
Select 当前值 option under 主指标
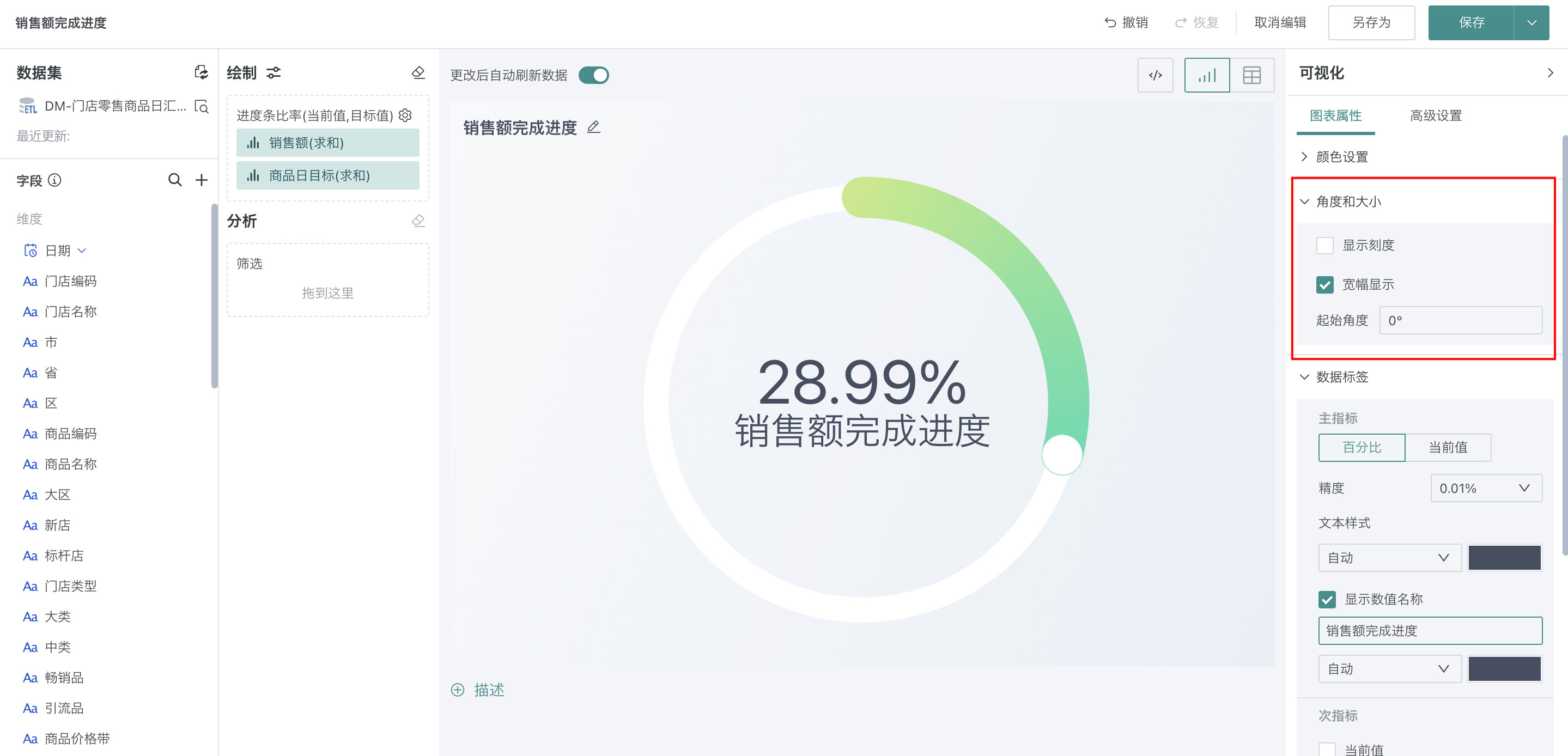[1448, 447]
